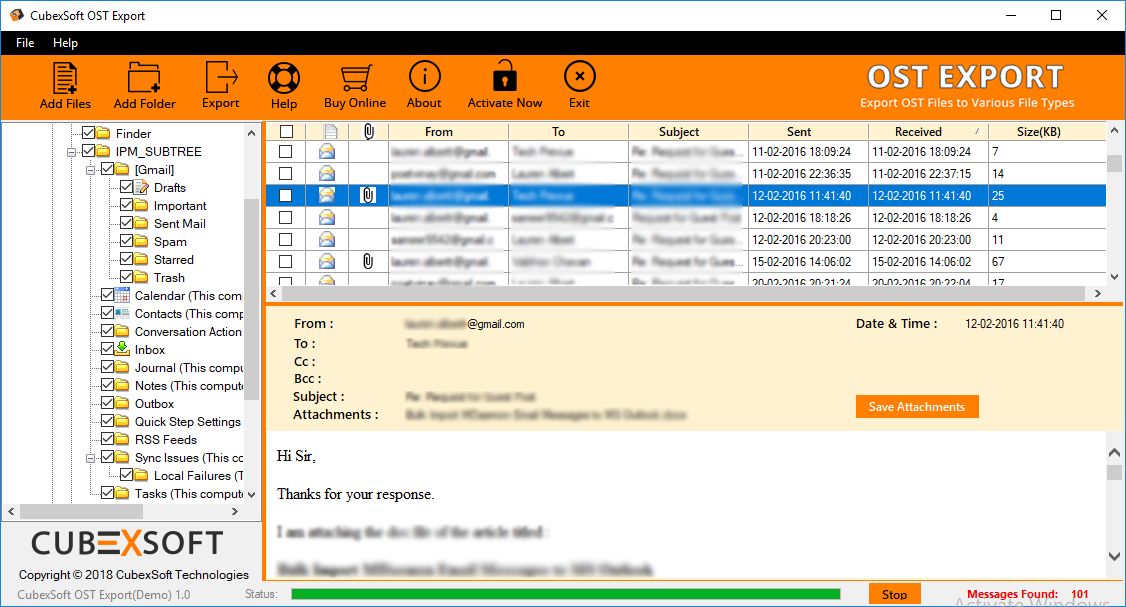Uncheck the Journal folder checkbox
The width and height of the screenshot is (1126, 607).
(x=108, y=367)
